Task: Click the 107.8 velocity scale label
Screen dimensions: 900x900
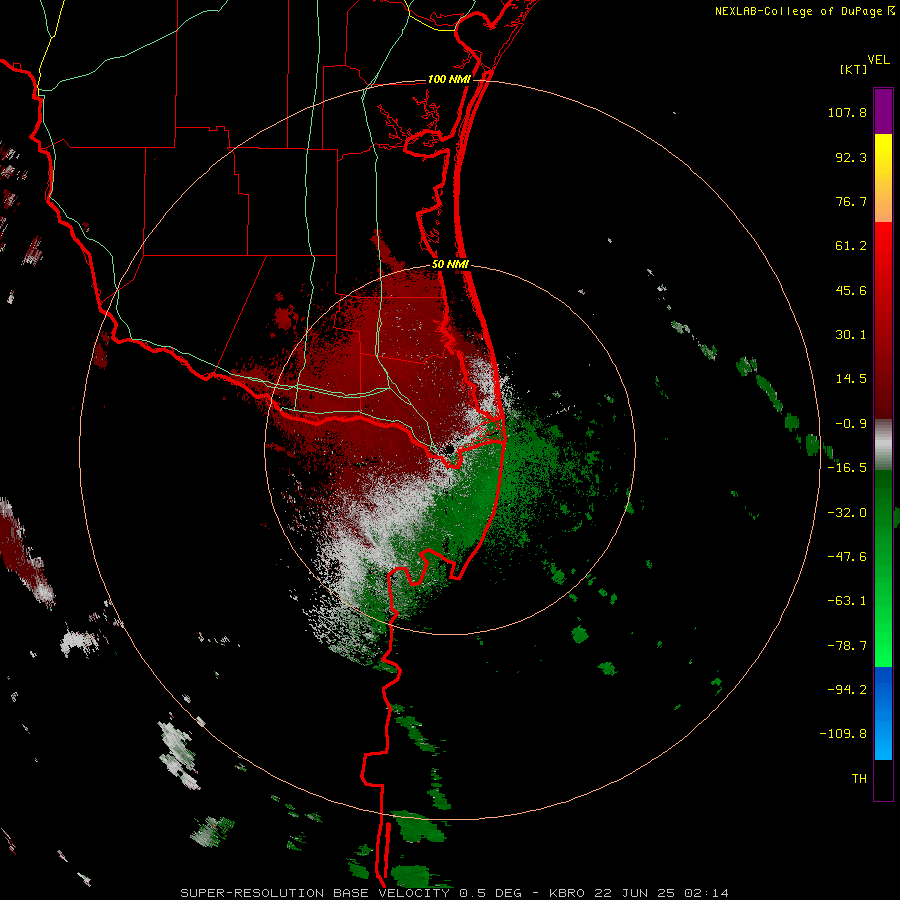Action: coord(847,112)
